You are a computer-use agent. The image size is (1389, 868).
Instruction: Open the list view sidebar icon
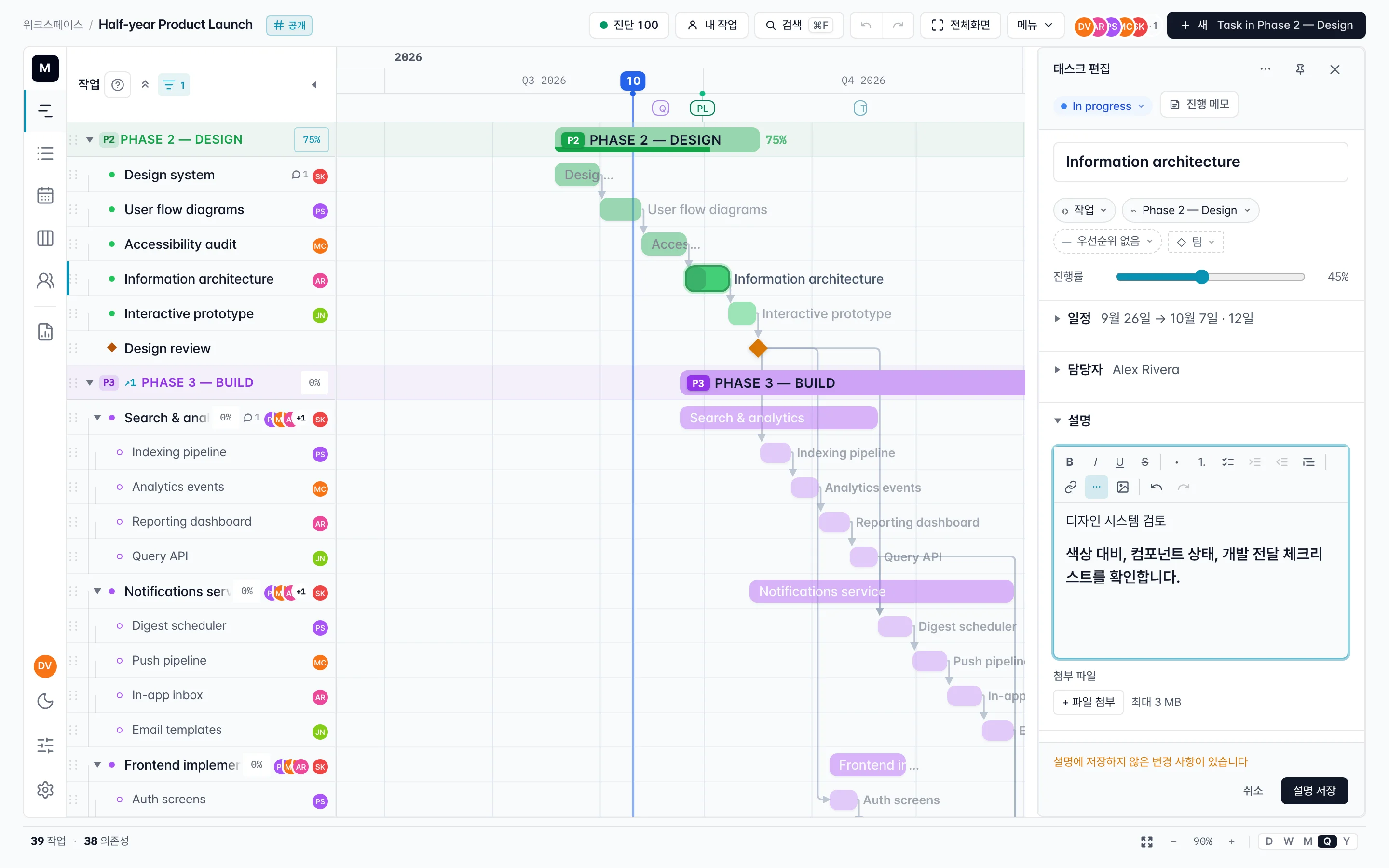45,153
